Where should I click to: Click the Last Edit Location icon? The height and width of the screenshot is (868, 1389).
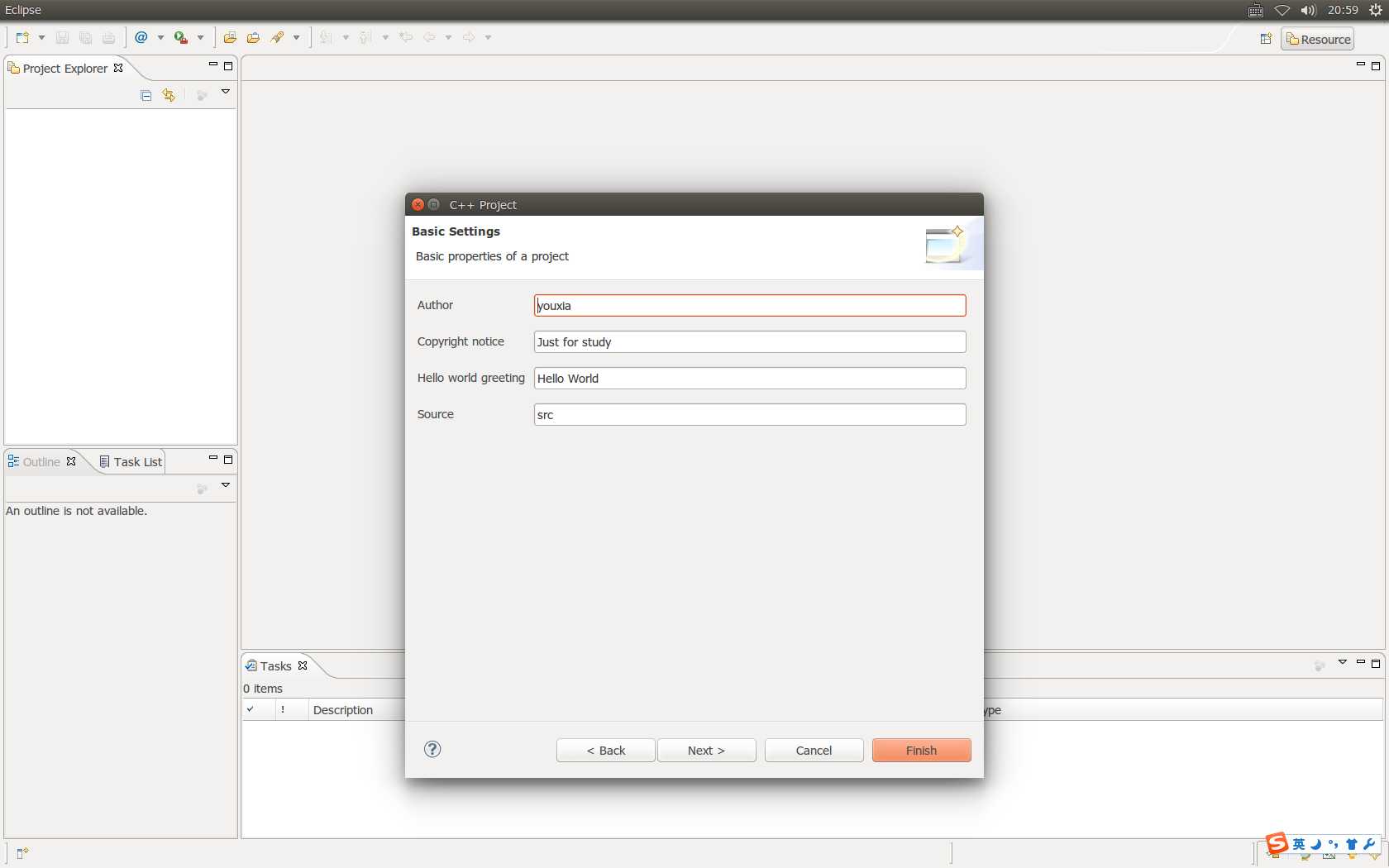405,38
